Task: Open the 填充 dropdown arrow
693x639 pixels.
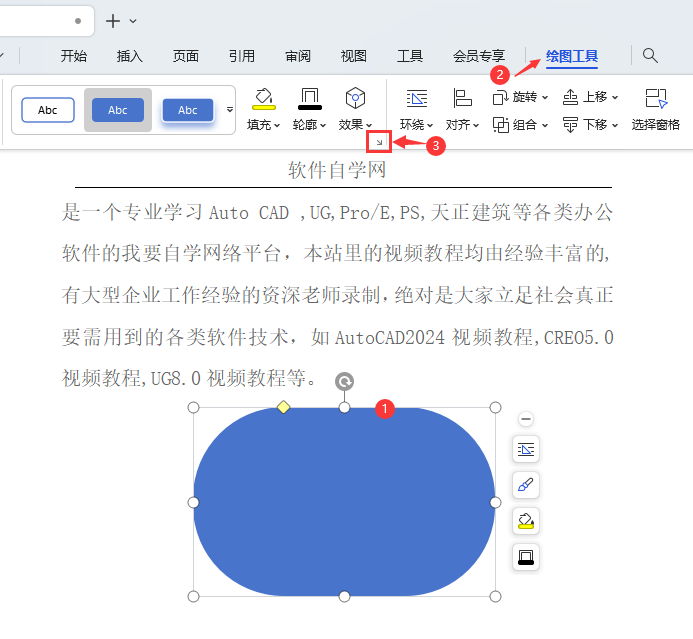Action: pyautogui.click(x=277, y=126)
